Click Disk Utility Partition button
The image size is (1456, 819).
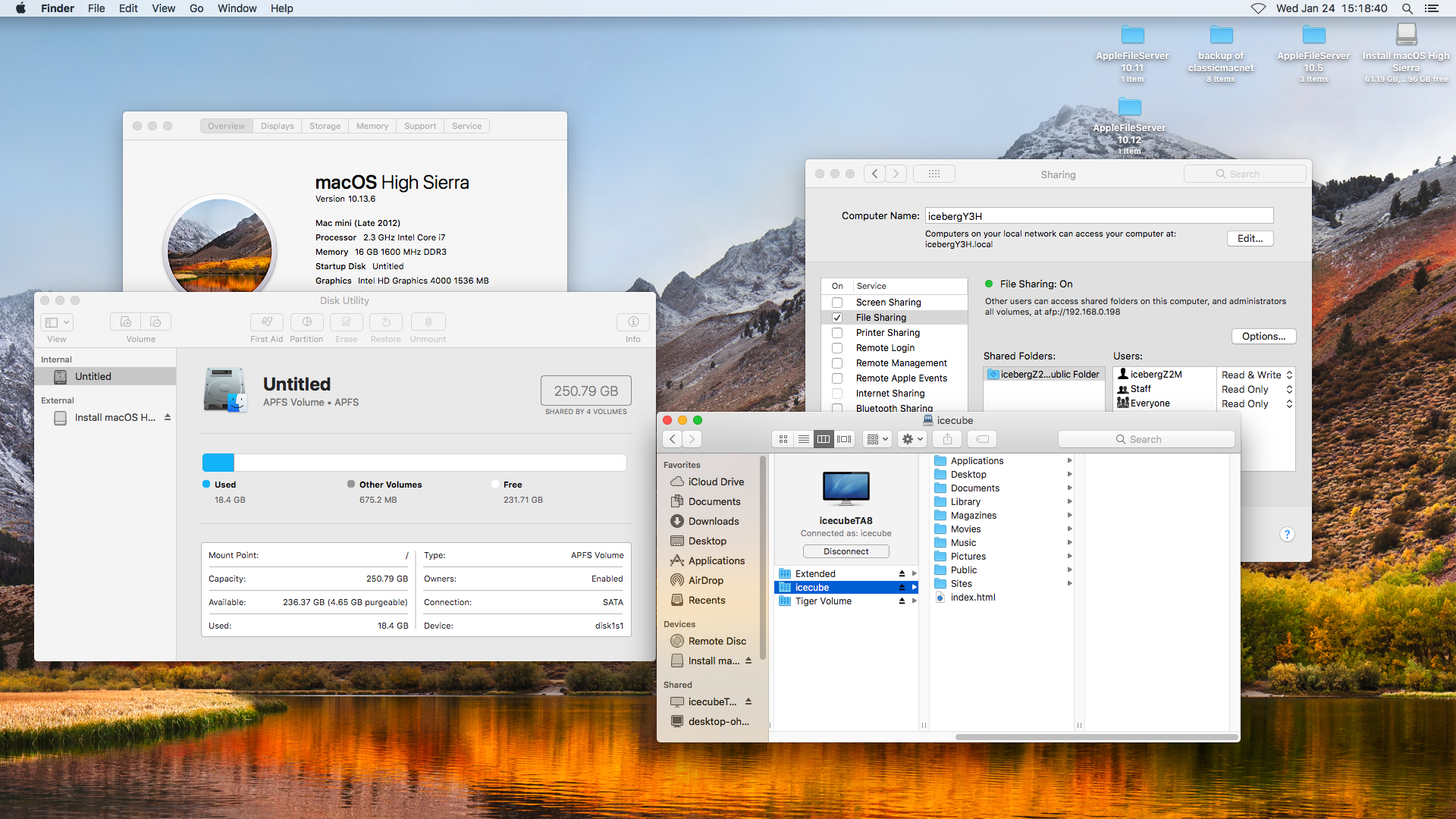click(x=306, y=322)
